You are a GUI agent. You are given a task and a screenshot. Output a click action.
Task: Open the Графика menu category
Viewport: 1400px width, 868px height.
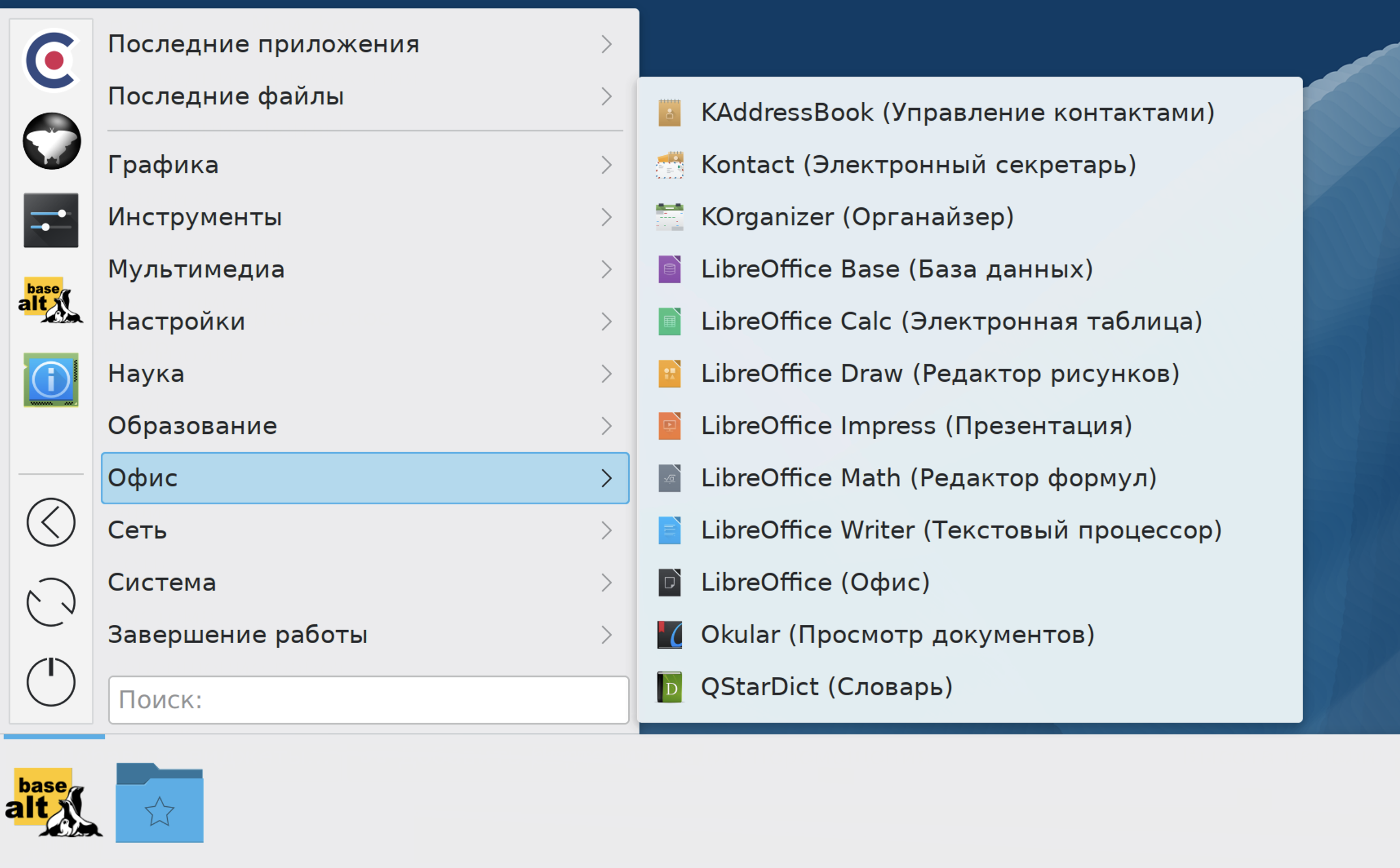pos(365,165)
